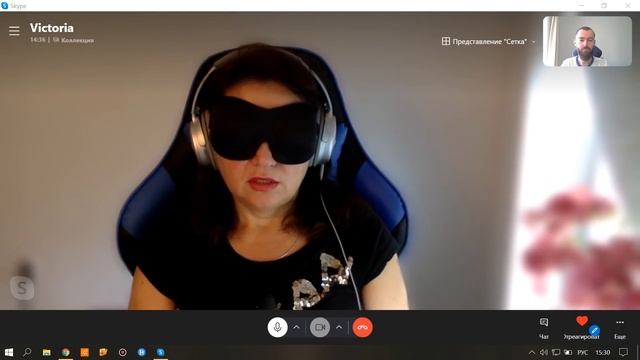Open the orange app on taskbar
Viewport: 640px width, 360px height.
pyautogui.click(x=84, y=352)
